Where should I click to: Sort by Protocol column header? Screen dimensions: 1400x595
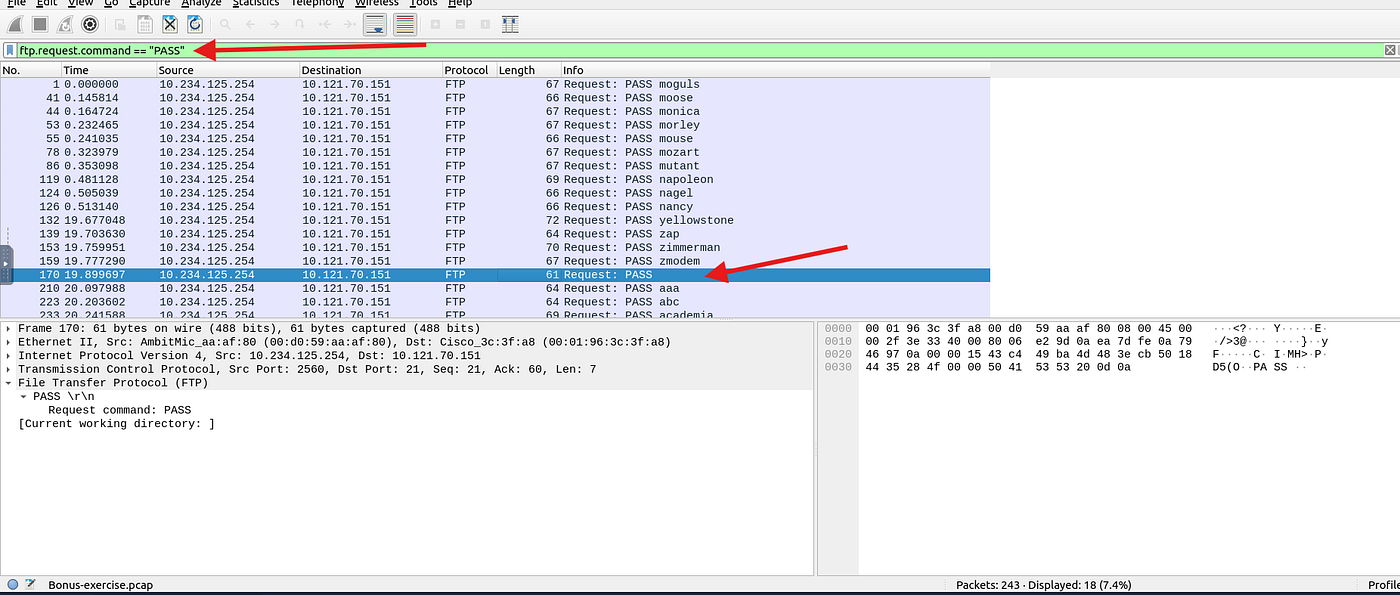pos(469,70)
